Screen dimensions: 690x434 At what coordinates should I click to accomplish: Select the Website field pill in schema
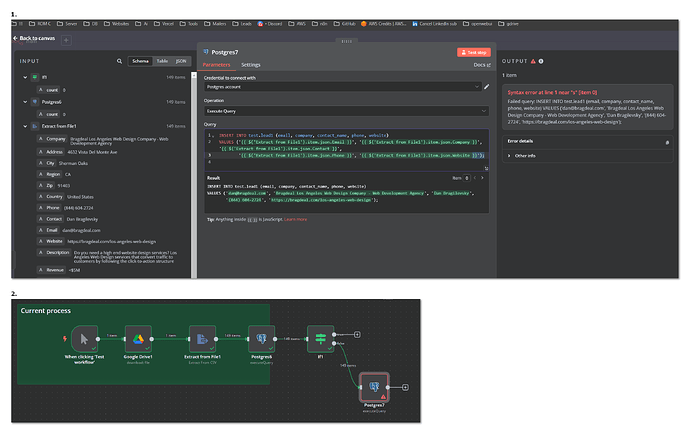point(51,241)
